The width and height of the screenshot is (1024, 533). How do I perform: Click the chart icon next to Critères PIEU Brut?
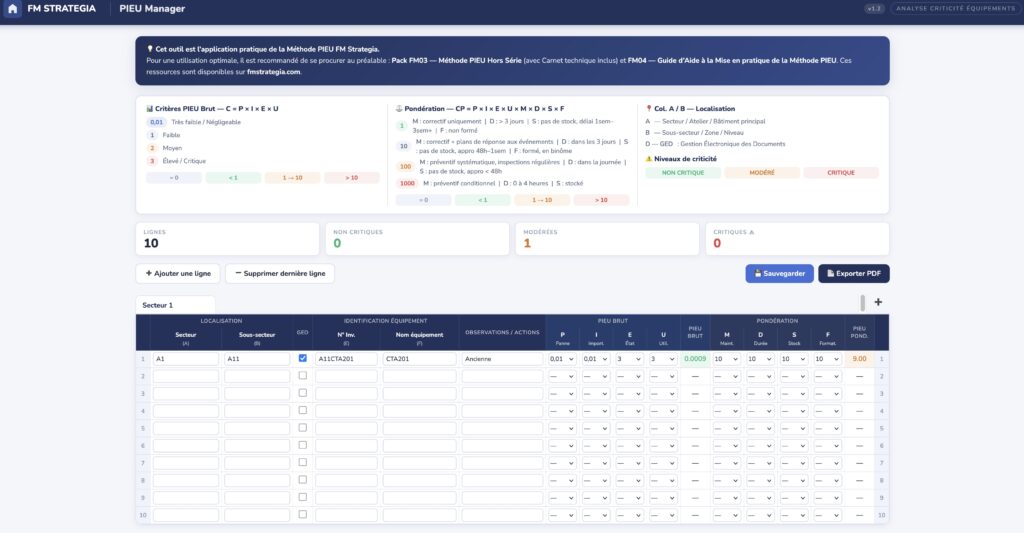coord(149,108)
